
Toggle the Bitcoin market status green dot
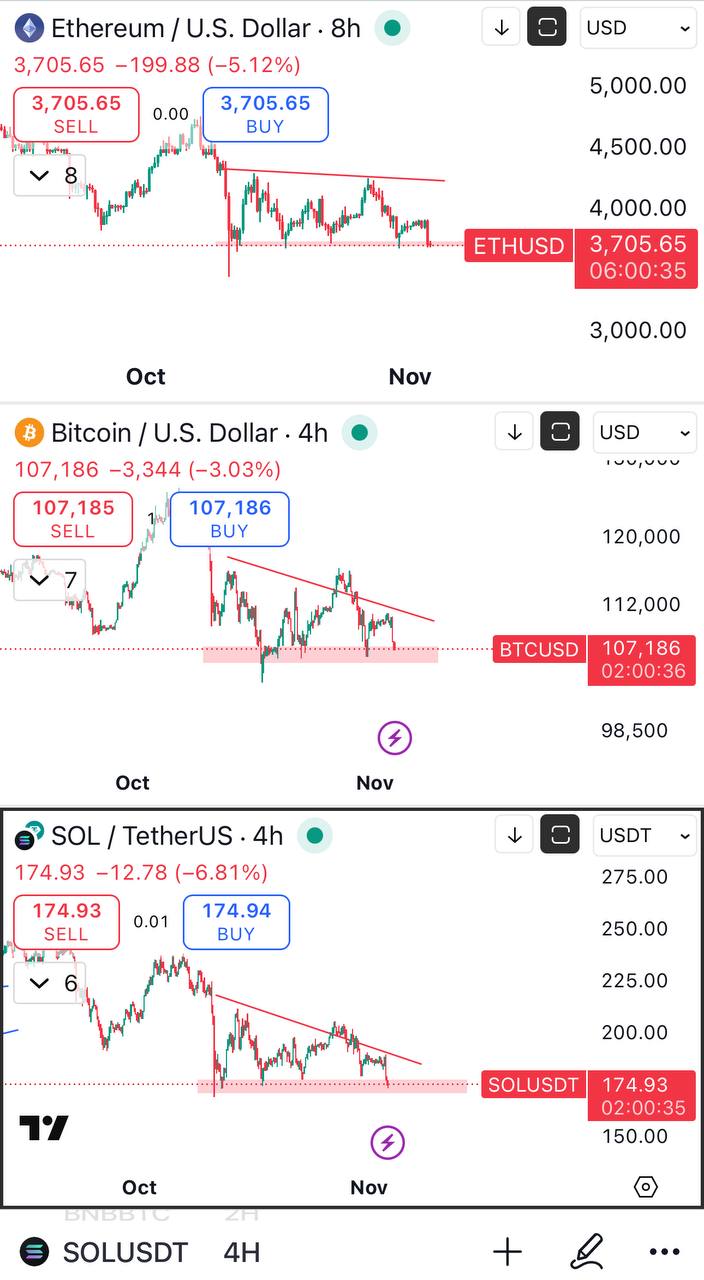360,433
